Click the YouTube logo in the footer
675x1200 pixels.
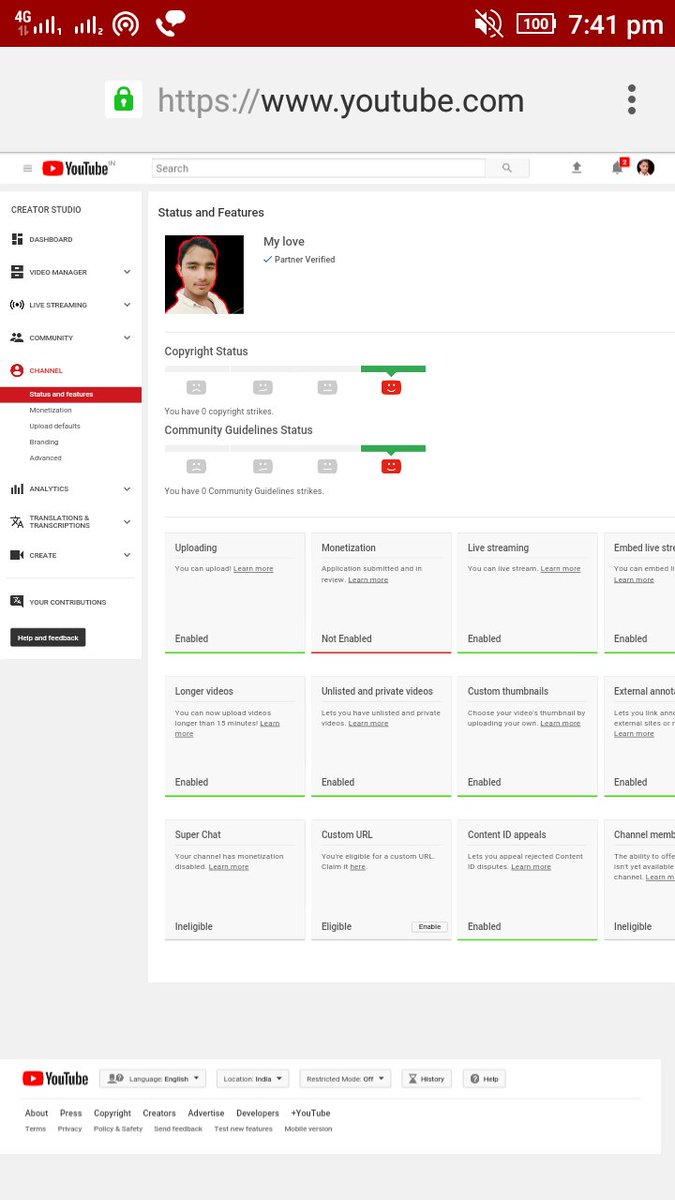tap(55, 1079)
